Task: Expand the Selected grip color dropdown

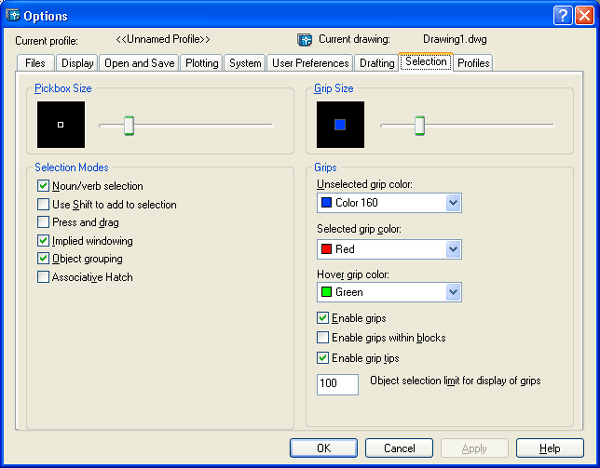Action: [x=453, y=249]
